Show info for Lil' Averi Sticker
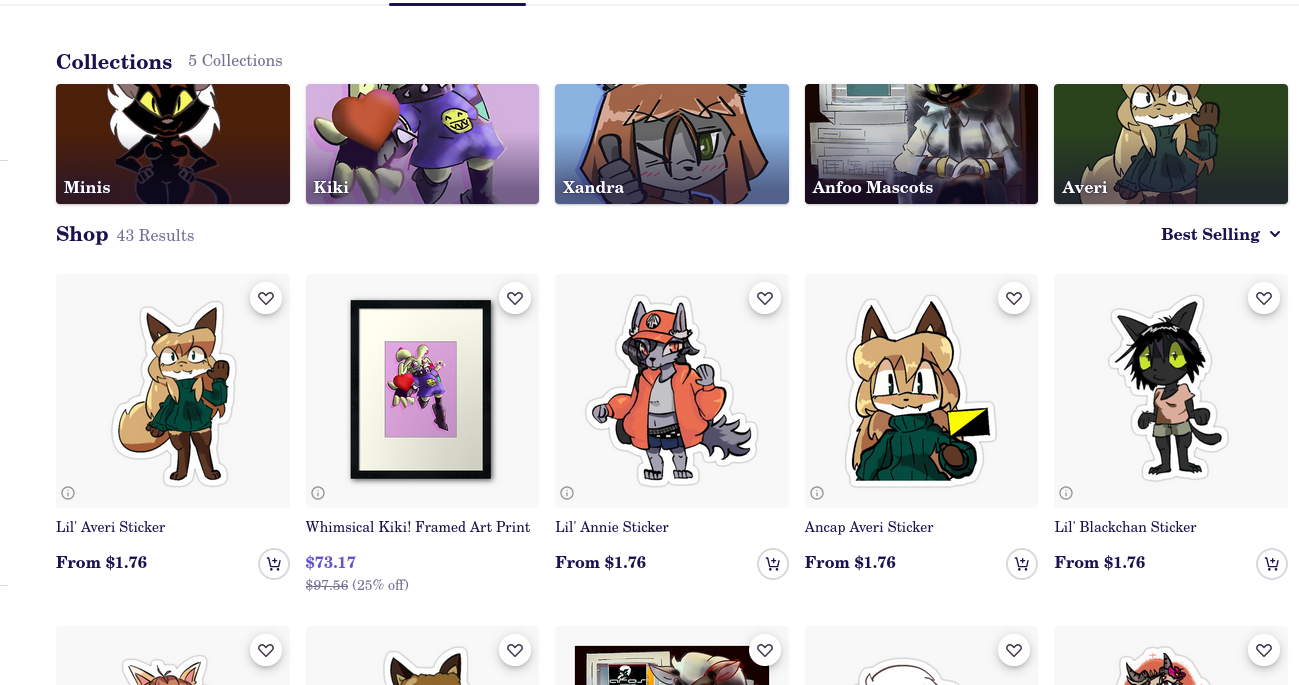Image resolution: width=1299 pixels, height=685 pixels. tap(68, 493)
